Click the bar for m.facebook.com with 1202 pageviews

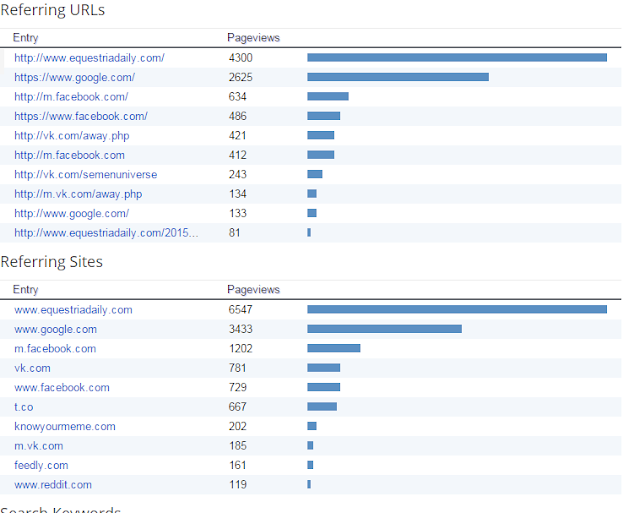coord(334,348)
